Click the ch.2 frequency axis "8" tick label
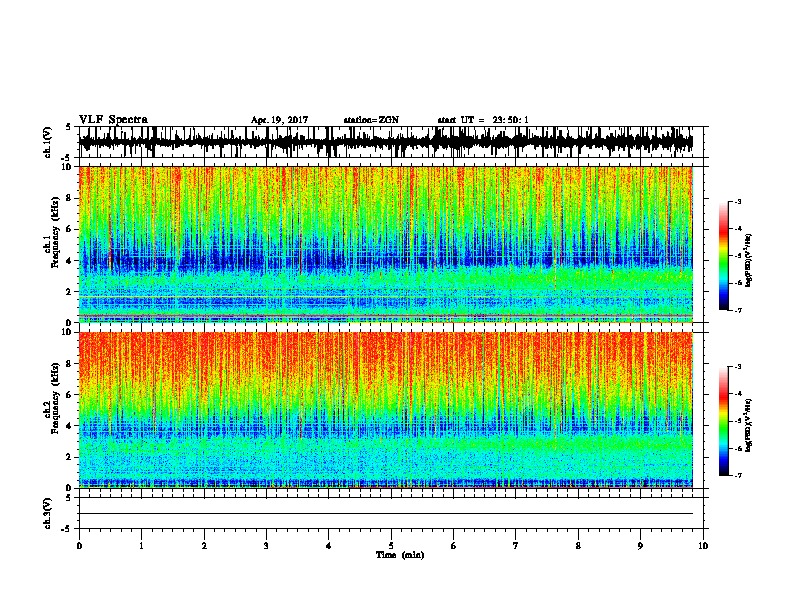This screenshot has width=792, height=612. (70, 364)
